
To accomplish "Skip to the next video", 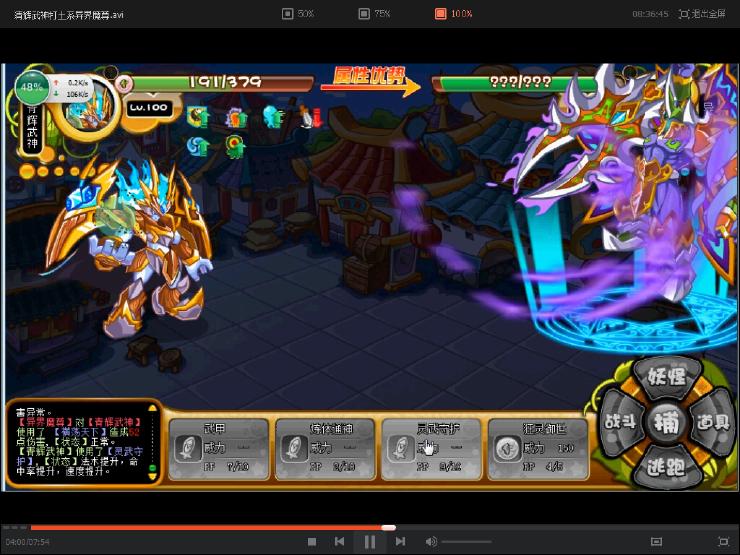I will click(400, 542).
